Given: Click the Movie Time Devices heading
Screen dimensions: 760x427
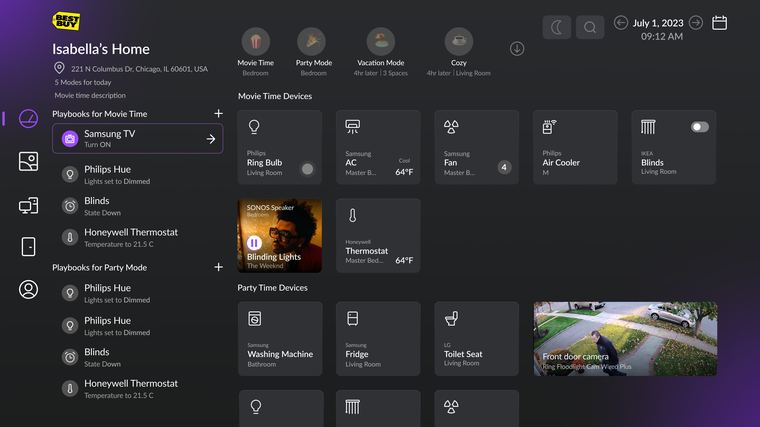Looking at the screenshot, I should pos(275,96).
